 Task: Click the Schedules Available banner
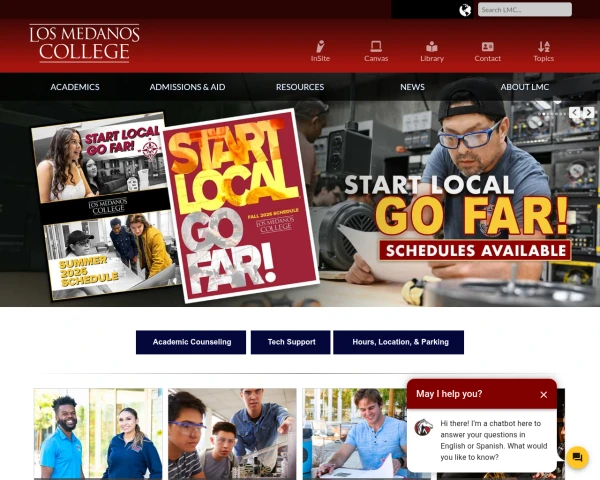point(475,251)
